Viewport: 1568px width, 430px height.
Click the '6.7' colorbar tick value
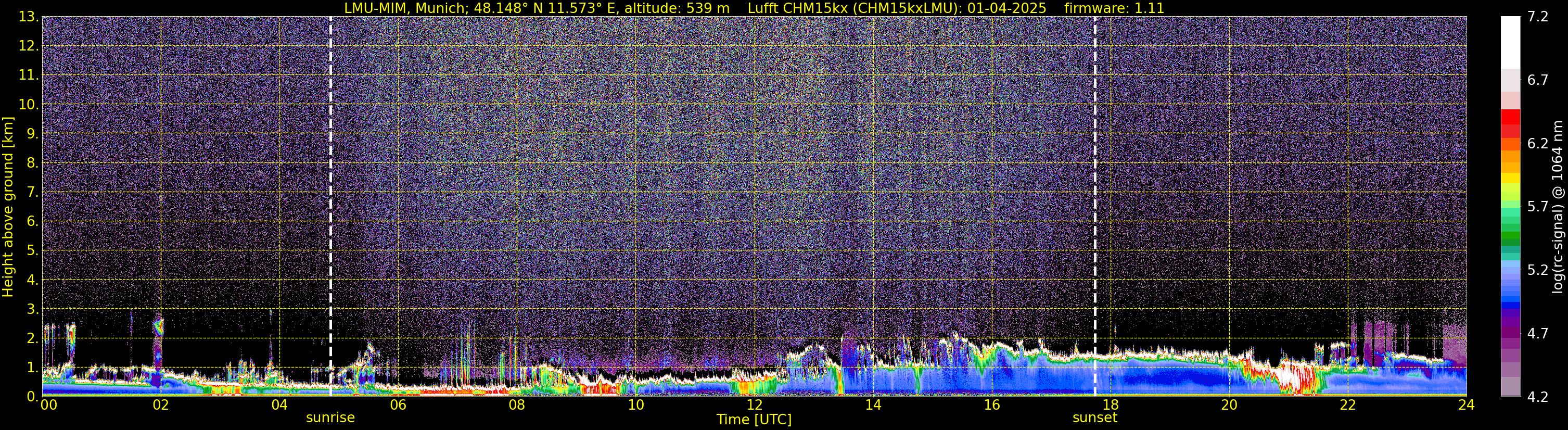pyautogui.click(x=1538, y=80)
